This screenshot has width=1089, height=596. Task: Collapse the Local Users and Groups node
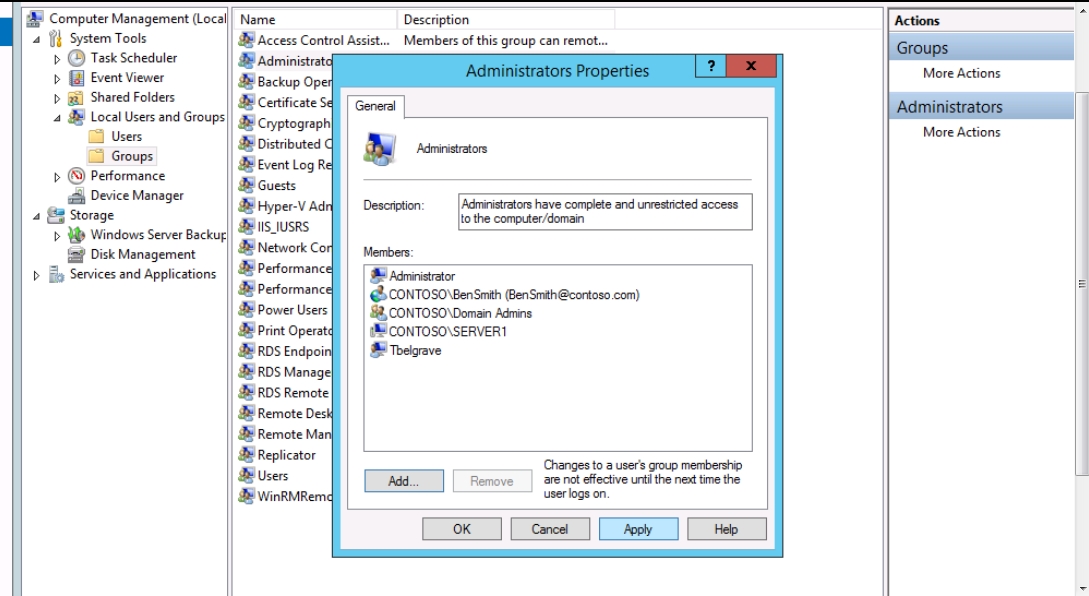point(57,118)
